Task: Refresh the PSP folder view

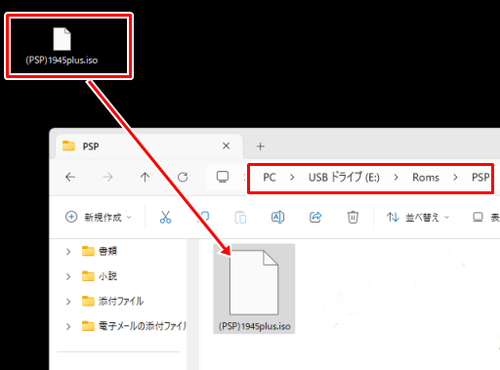Action: pos(183,177)
